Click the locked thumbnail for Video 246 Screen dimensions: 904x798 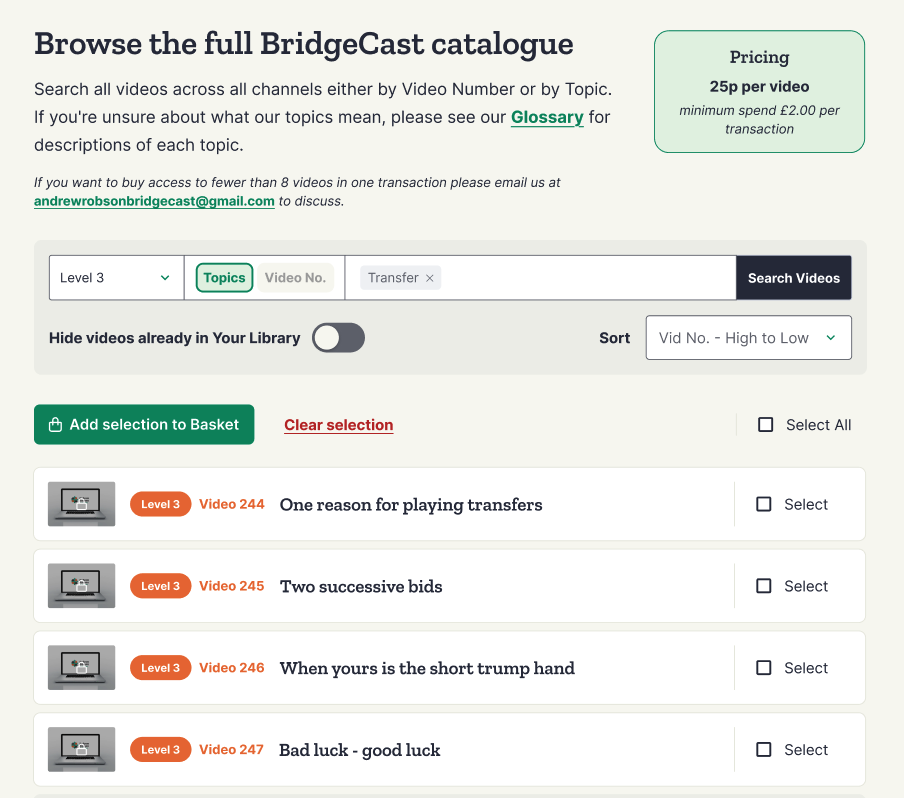(81, 668)
